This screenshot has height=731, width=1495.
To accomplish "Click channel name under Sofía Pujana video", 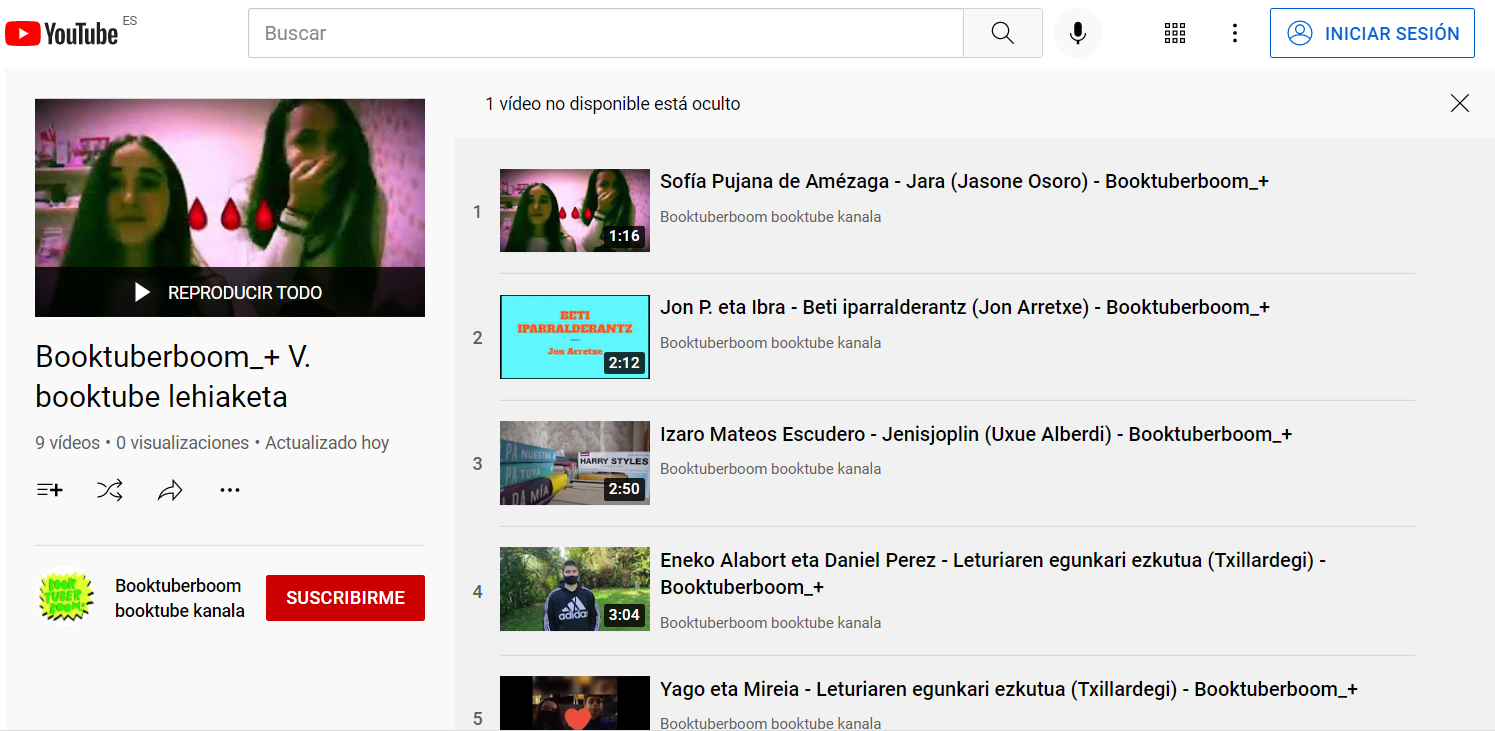I will click(x=770, y=217).
